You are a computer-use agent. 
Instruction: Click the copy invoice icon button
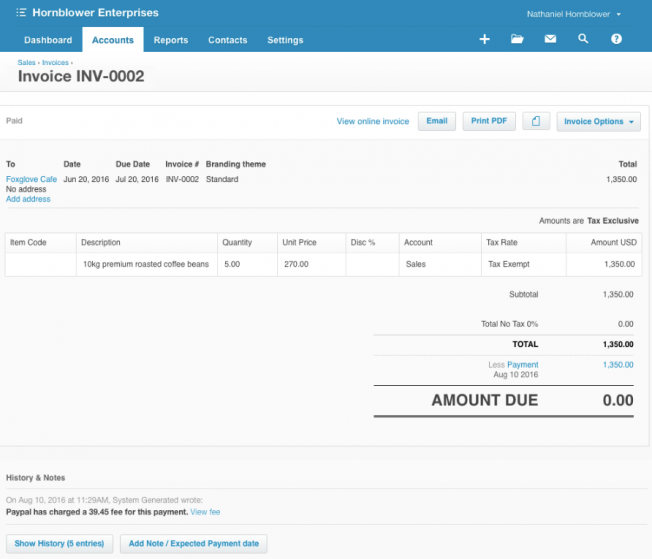point(536,121)
